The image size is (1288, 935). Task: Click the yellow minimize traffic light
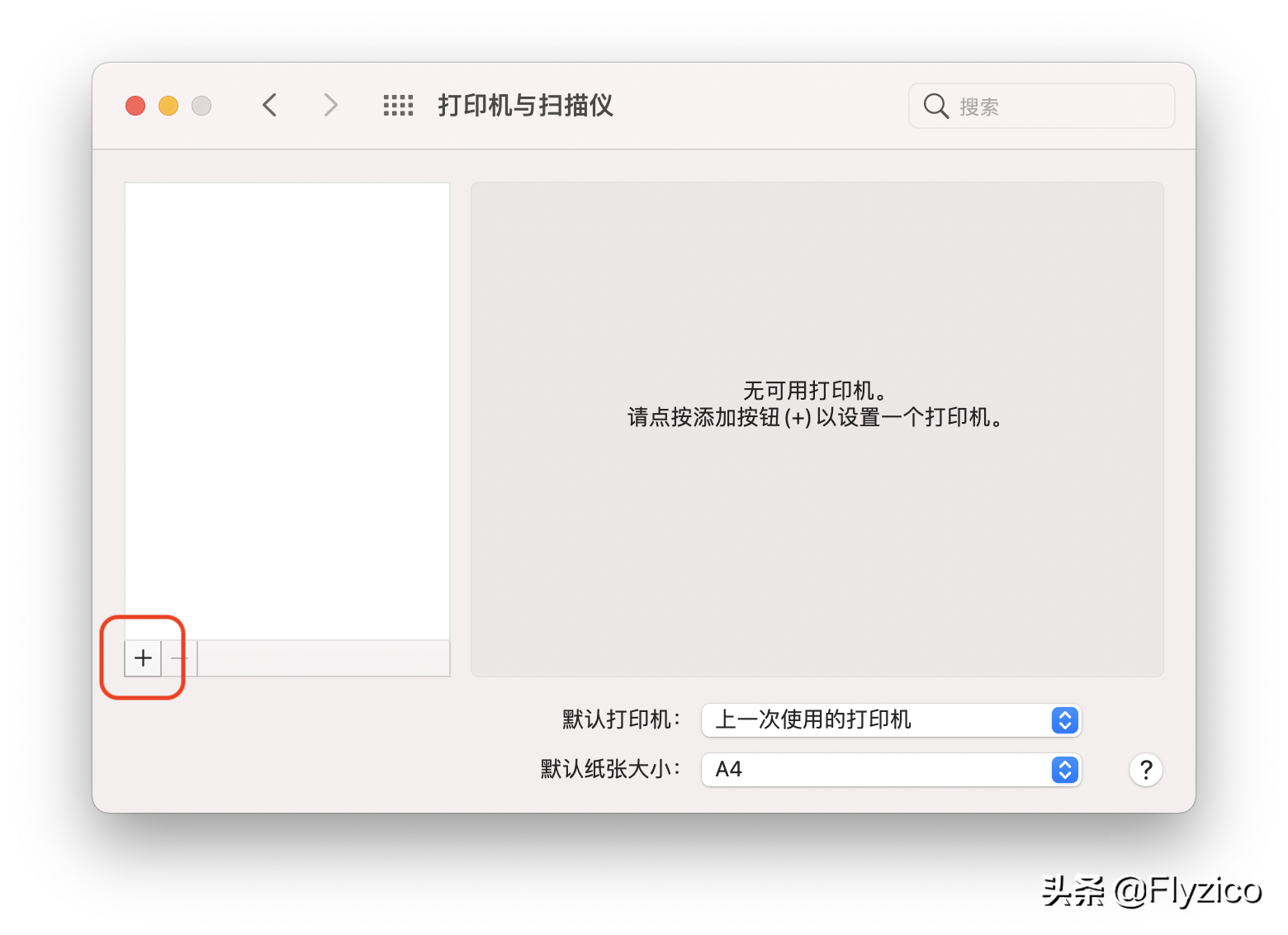click(168, 106)
